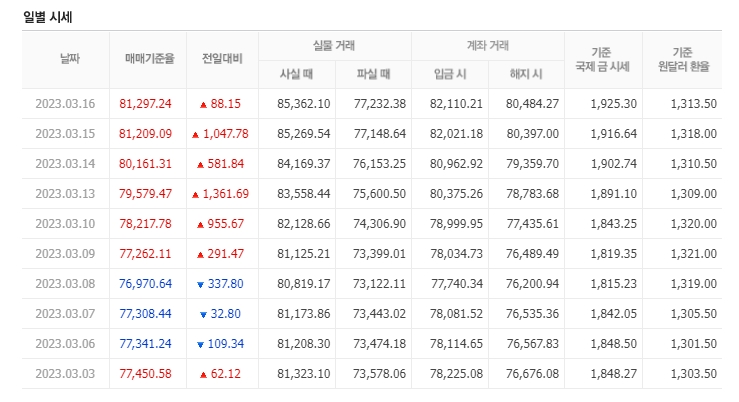Select the date 2023.03.13 cell
The height and width of the screenshot is (402, 739).
[x=65, y=194]
